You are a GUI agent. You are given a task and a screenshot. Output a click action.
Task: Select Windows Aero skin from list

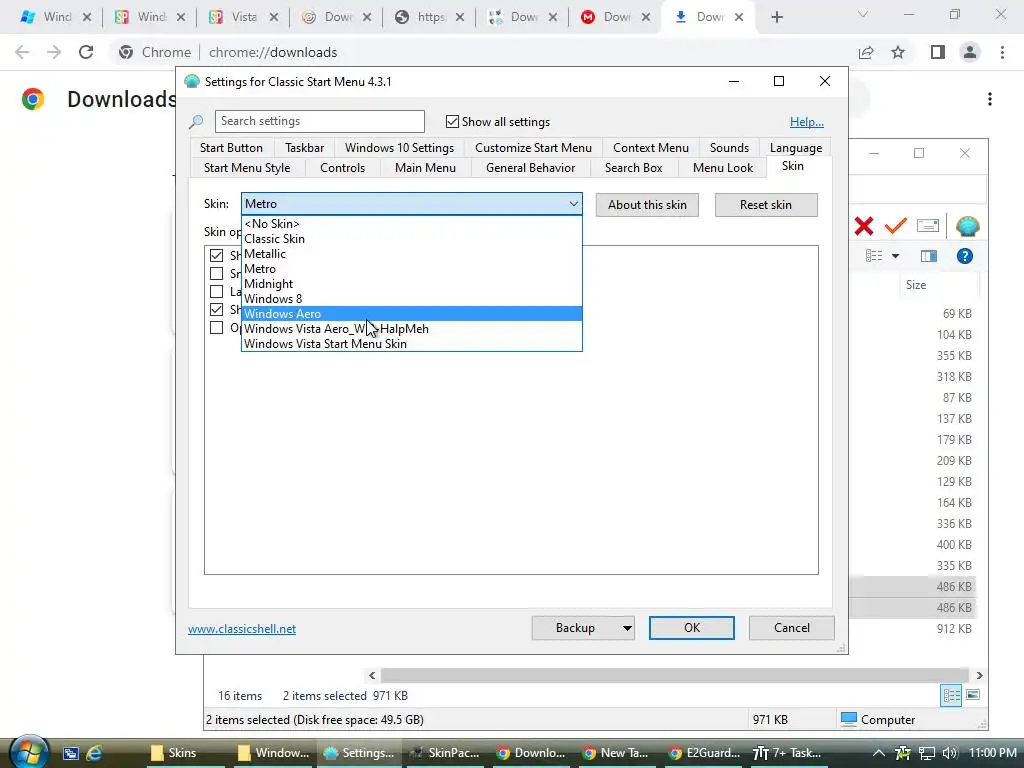(411, 313)
